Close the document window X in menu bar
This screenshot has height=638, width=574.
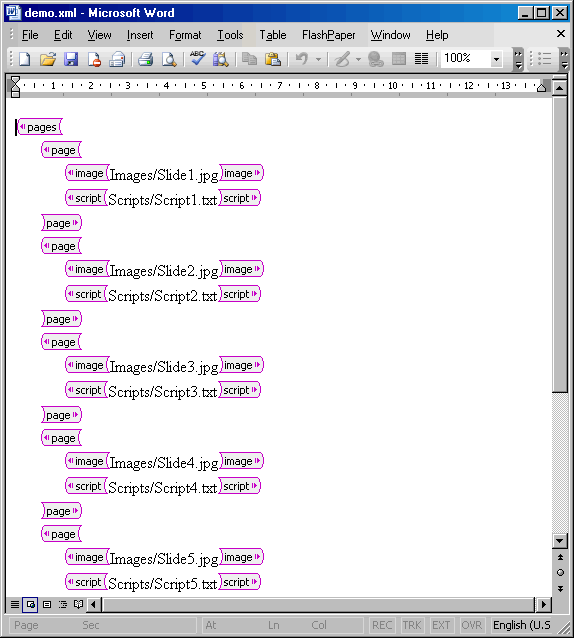pyautogui.click(x=561, y=34)
